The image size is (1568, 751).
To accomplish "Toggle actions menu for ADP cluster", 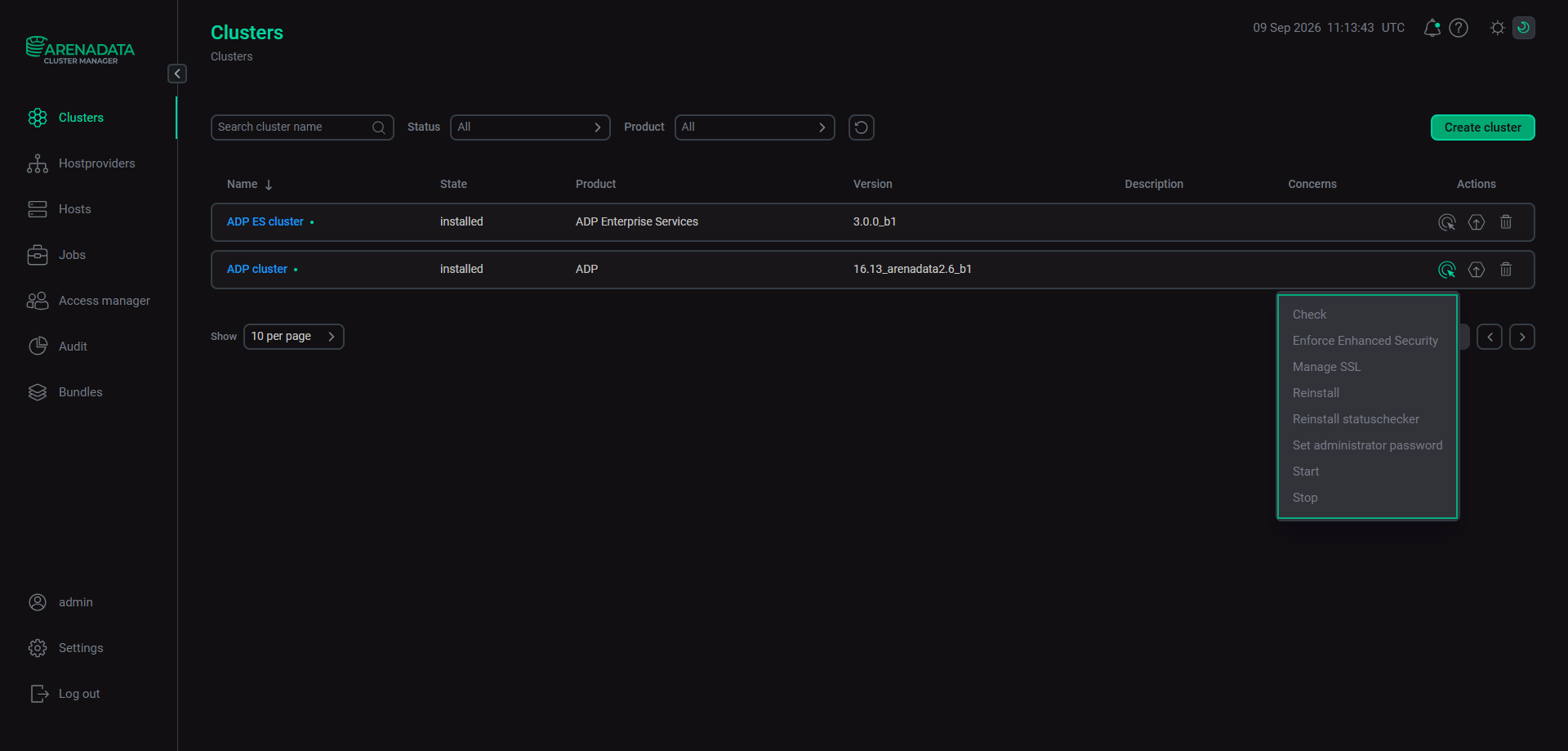I will 1447,270.
